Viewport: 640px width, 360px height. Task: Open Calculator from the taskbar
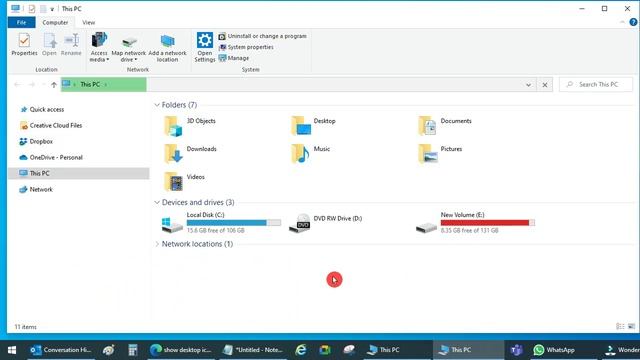(133, 350)
